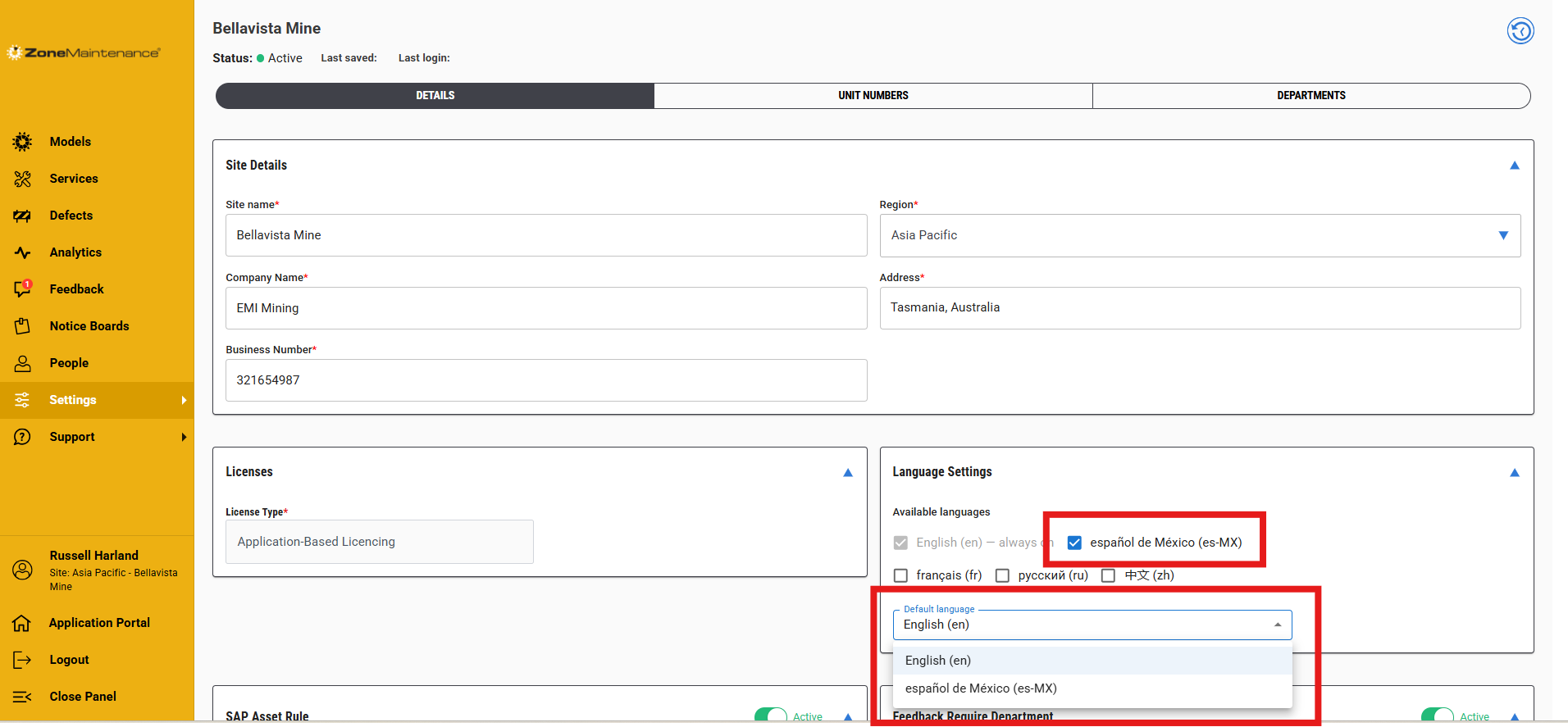Image resolution: width=1568 pixels, height=727 pixels.
Task: Check the français (fr) checkbox
Action: (x=900, y=575)
